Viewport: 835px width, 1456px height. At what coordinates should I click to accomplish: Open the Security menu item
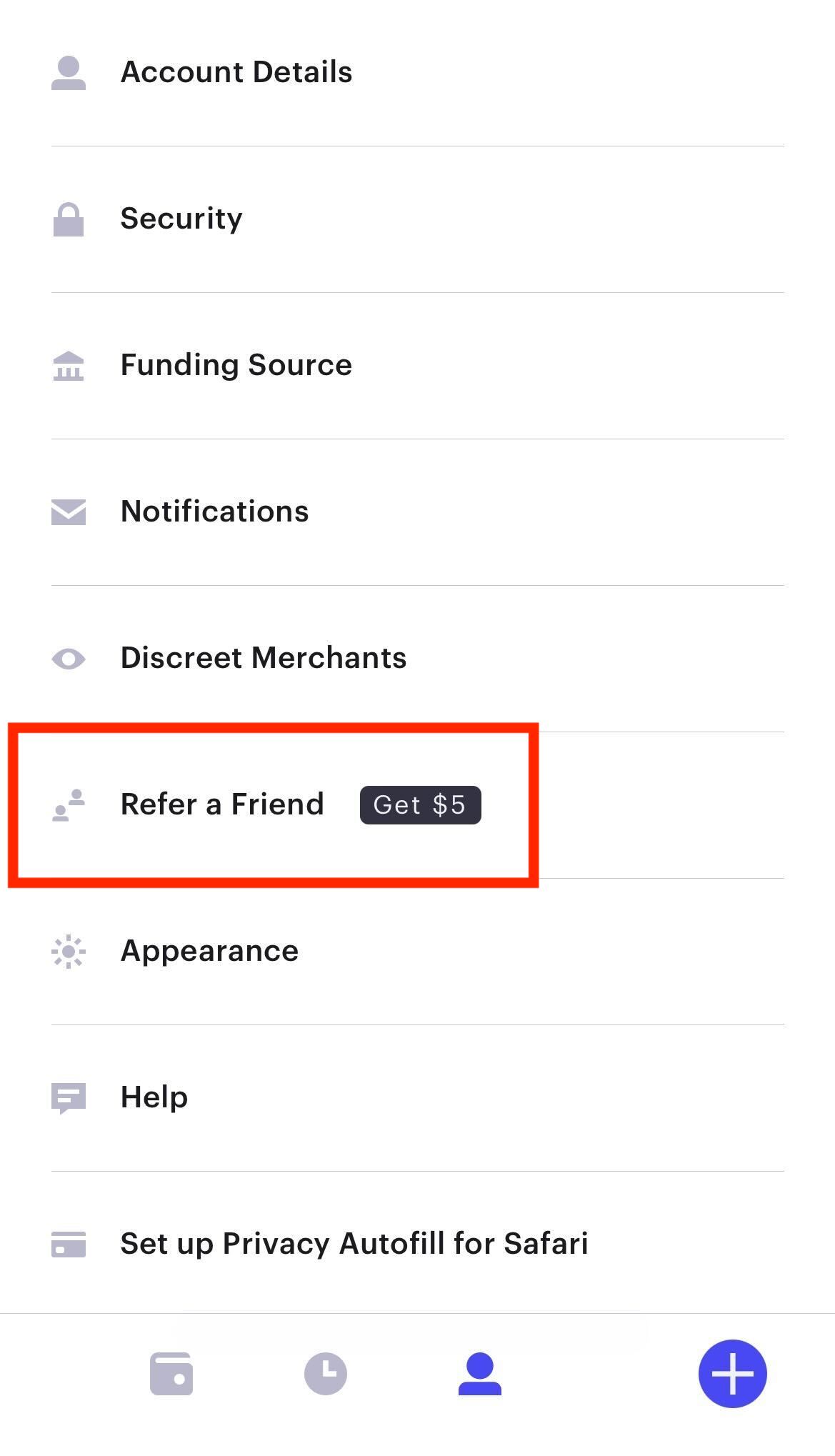(181, 219)
